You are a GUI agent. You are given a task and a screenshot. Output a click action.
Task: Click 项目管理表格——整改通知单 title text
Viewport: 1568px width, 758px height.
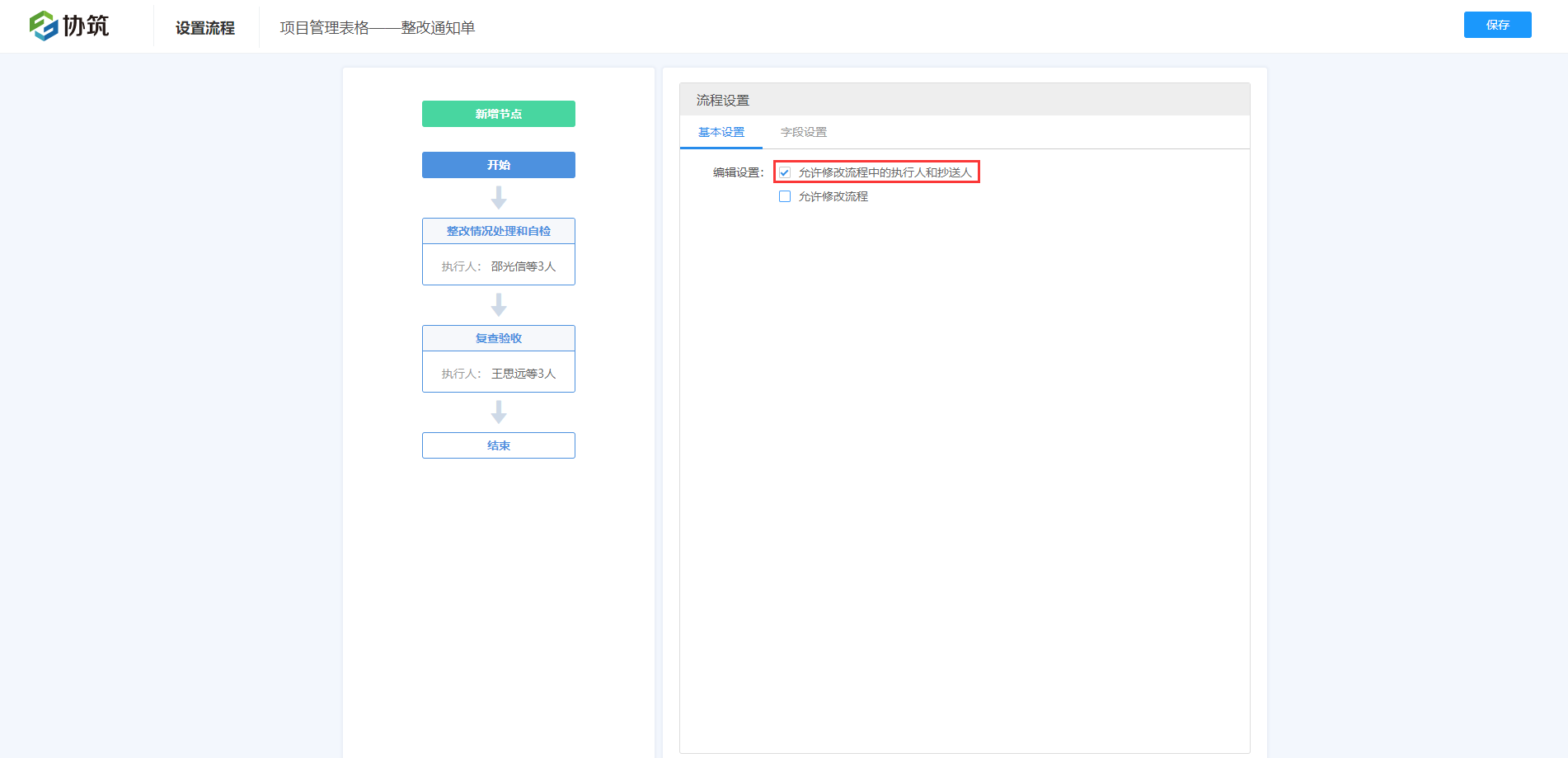click(x=378, y=28)
